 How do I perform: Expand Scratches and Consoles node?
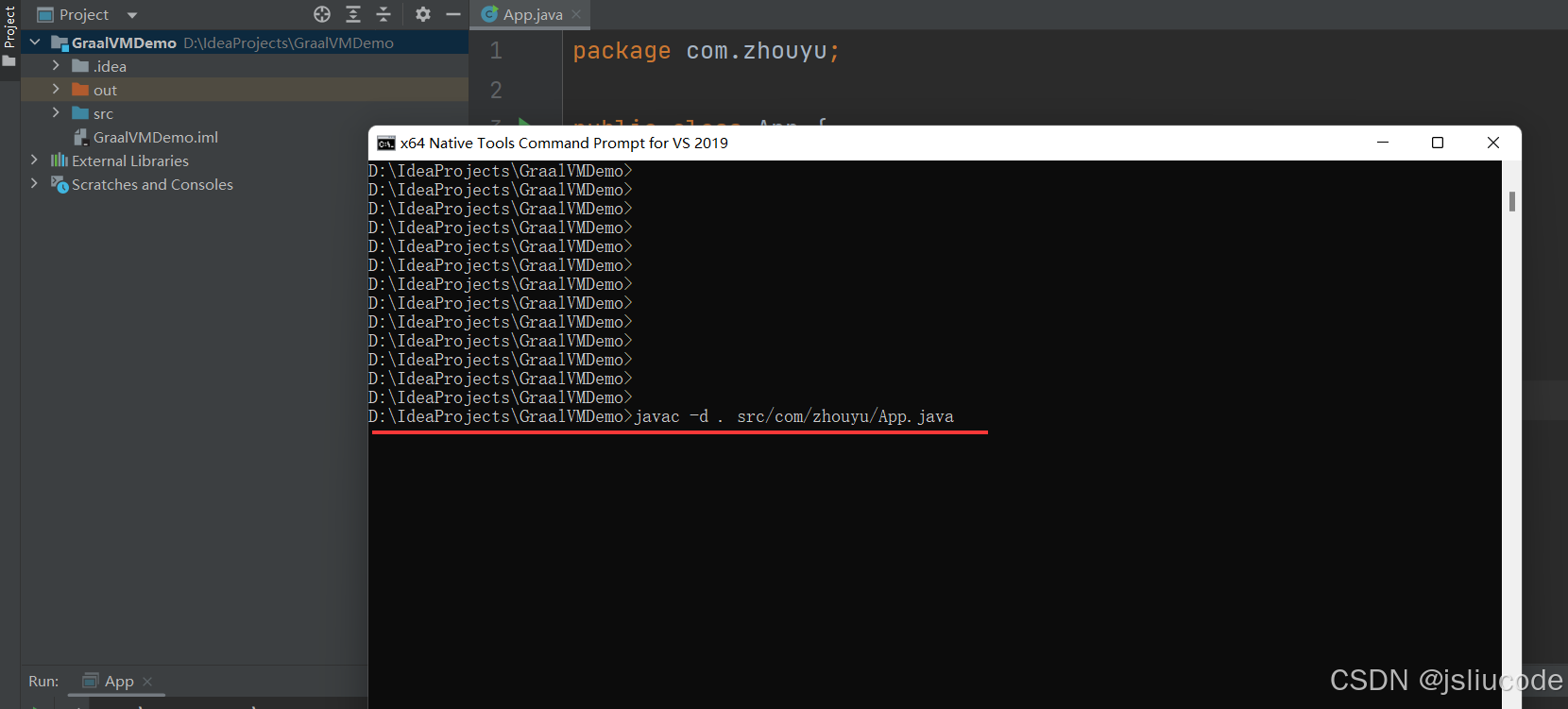click(x=35, y=184)
